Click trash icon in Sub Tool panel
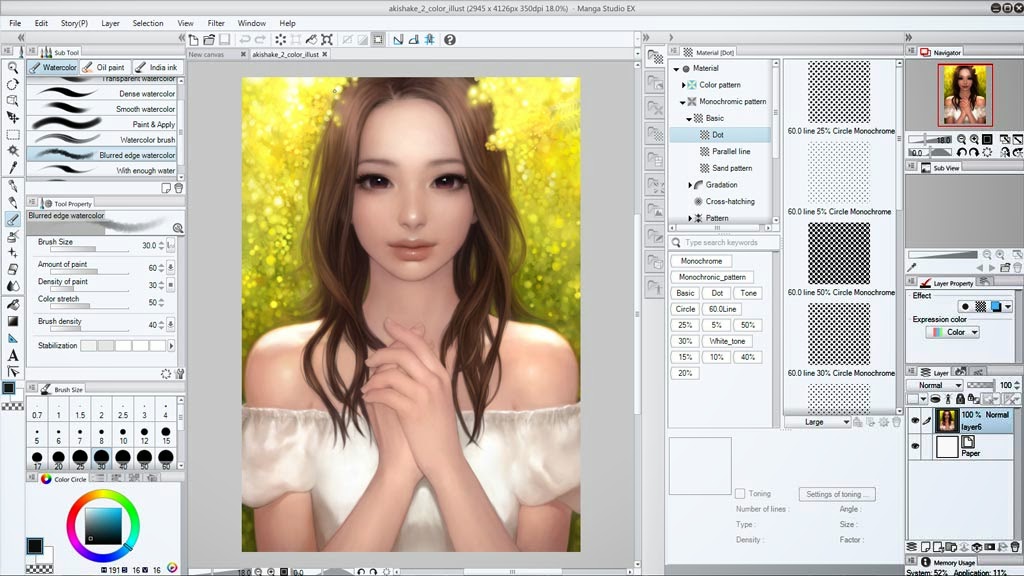The height and width of the screenshot is (576, 1024). tap(178, 188)
